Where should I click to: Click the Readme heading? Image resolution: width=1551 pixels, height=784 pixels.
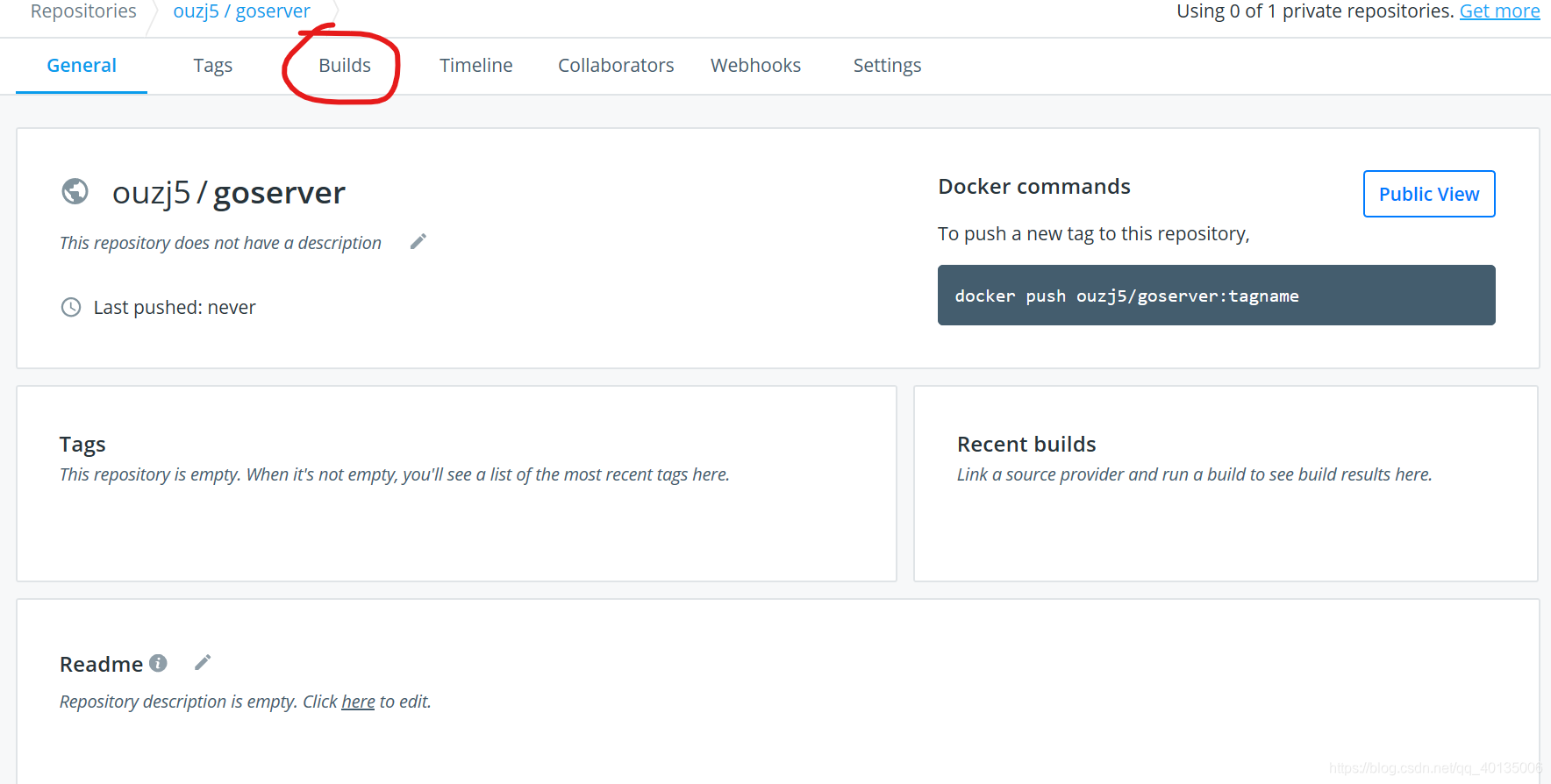101,665
